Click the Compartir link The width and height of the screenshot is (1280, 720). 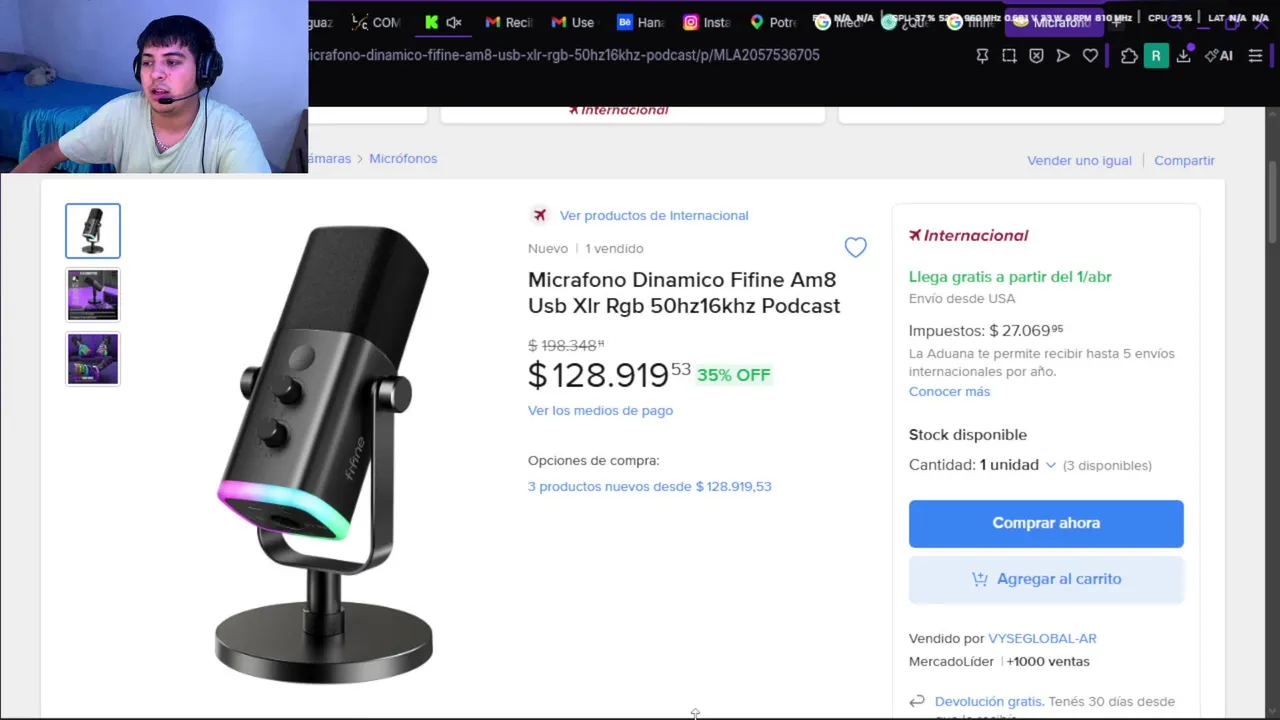click(x=1184, y=160)
